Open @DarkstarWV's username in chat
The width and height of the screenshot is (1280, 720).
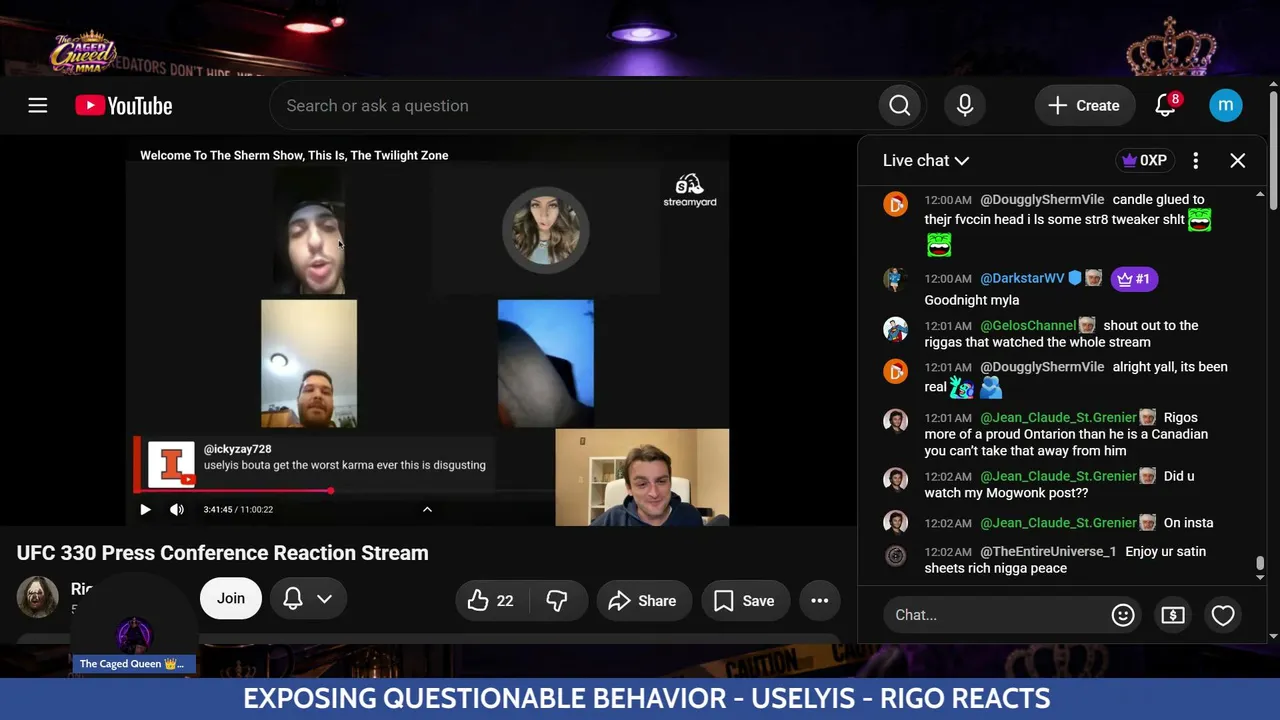[1022, 279]
